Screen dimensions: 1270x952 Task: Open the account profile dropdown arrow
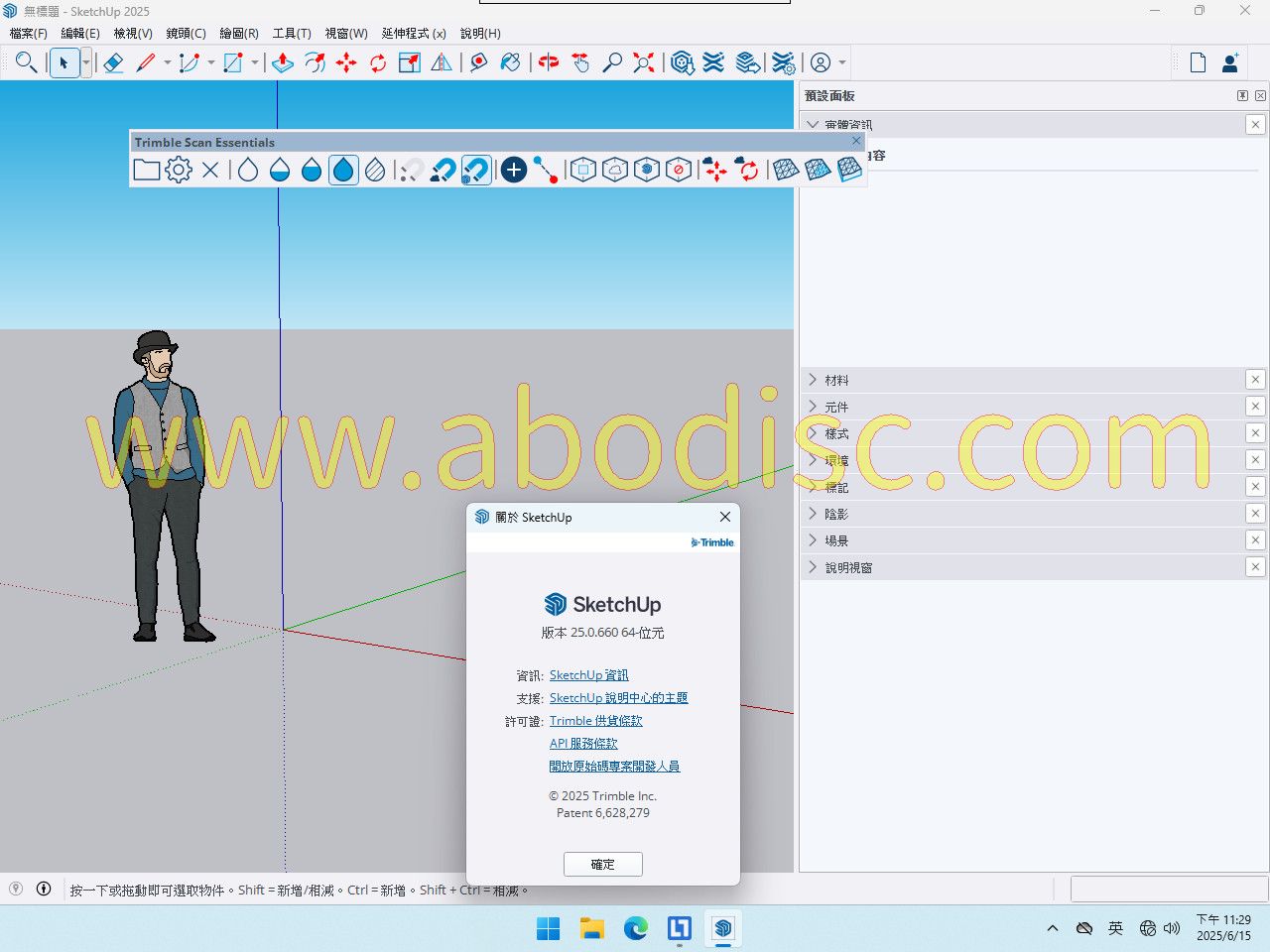point(842,62)
